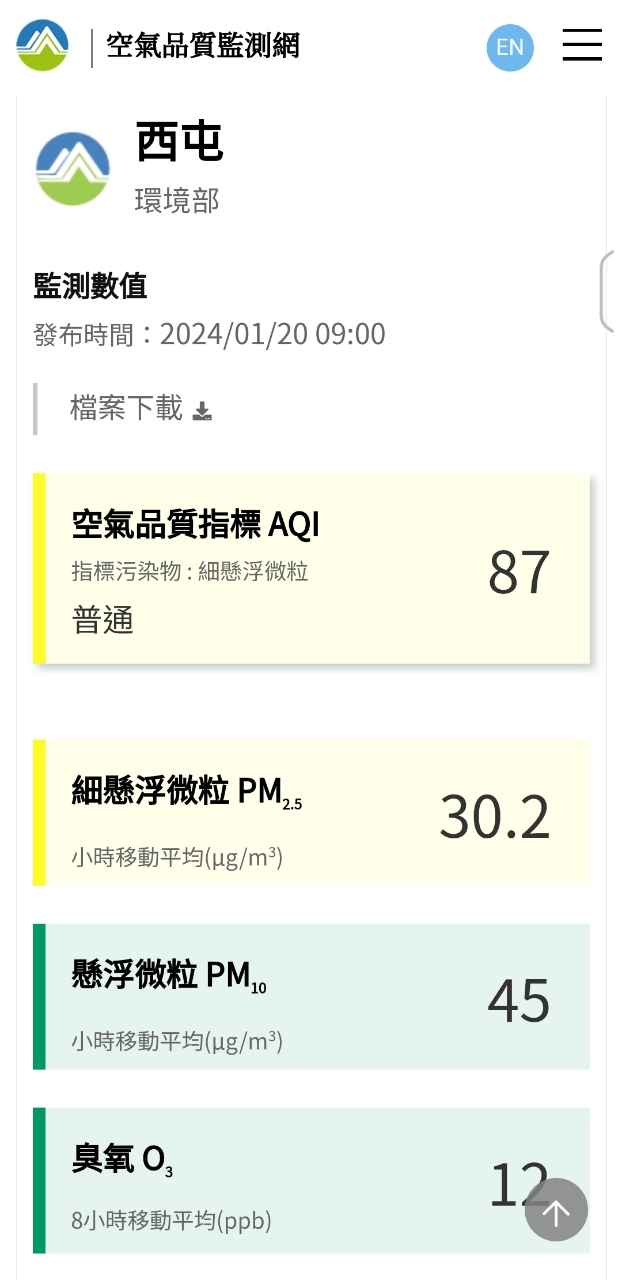
Task: Click the 檔案下載 download link
Action: click(x=127, y=408)
